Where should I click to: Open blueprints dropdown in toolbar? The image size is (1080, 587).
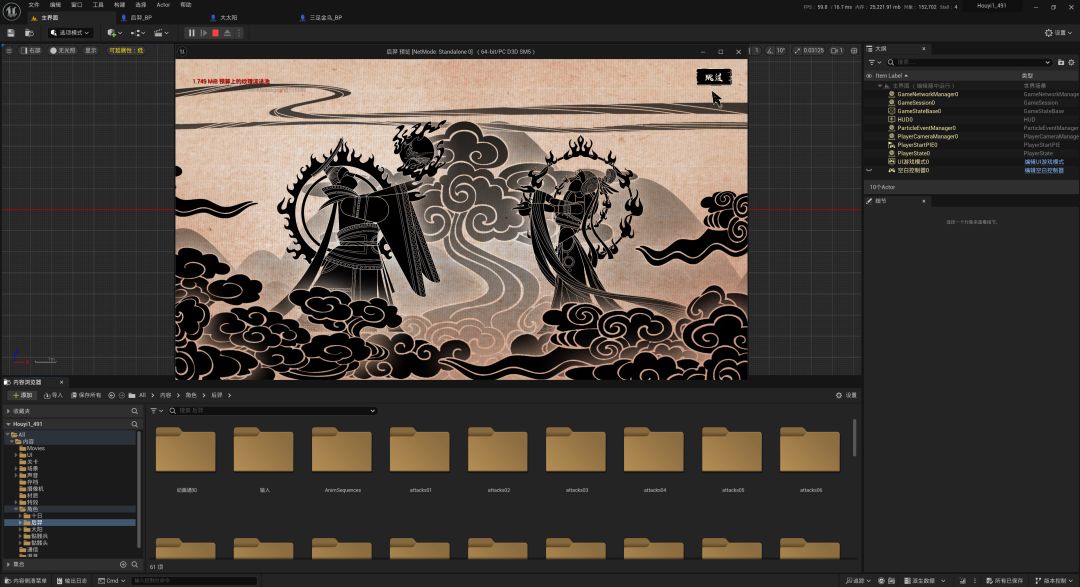(138, 32)
